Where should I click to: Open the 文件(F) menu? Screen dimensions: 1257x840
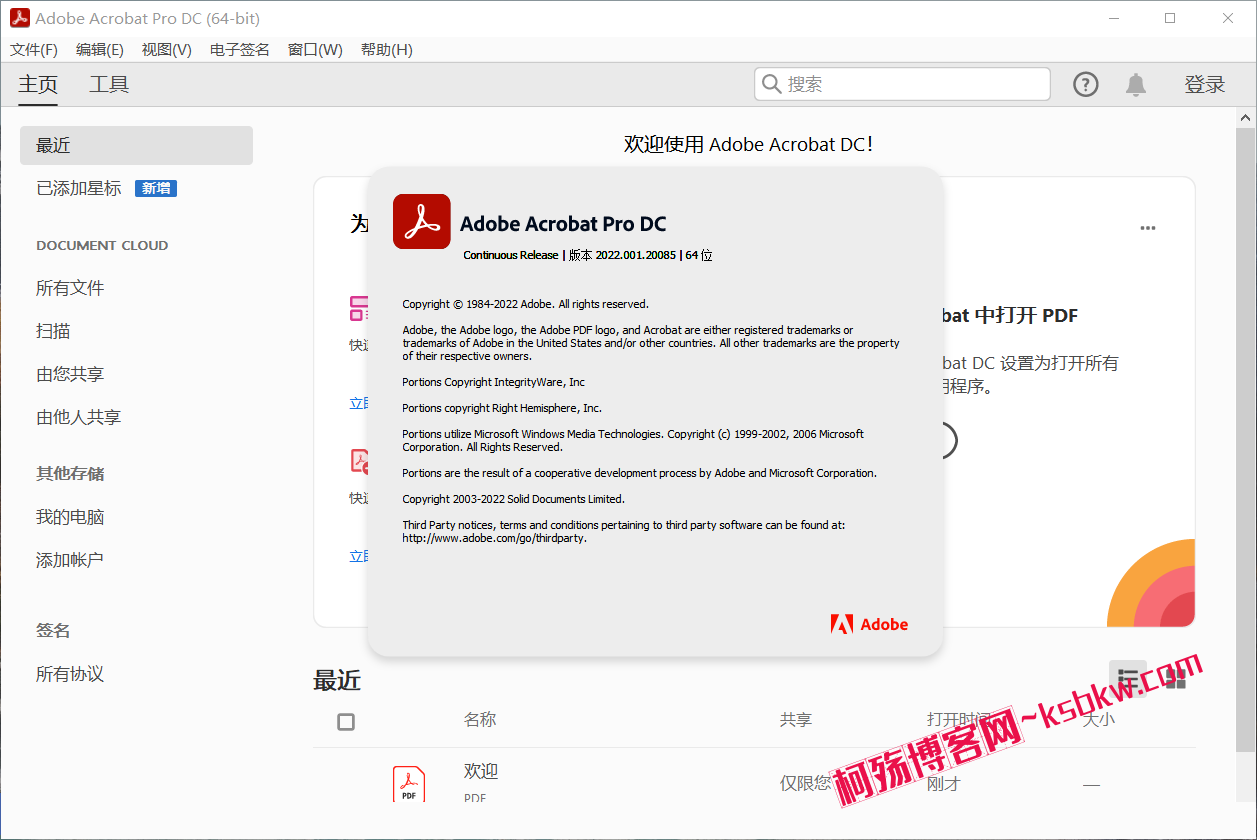[x=34, y=50]
